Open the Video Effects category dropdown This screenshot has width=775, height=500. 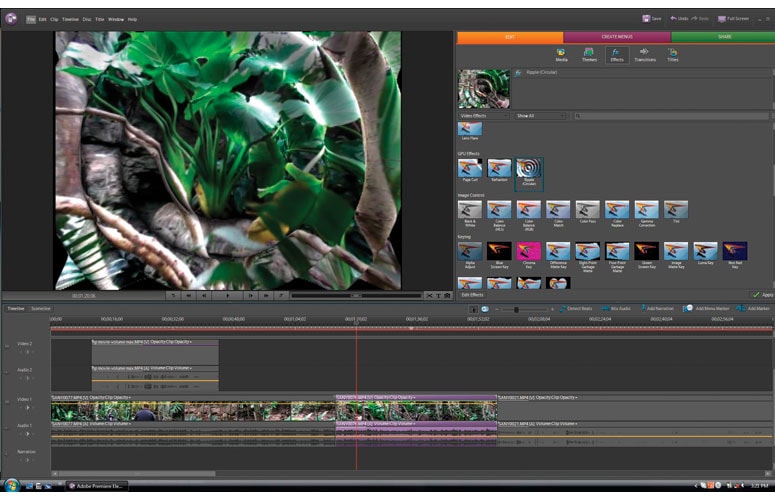(x=483, y=116)
